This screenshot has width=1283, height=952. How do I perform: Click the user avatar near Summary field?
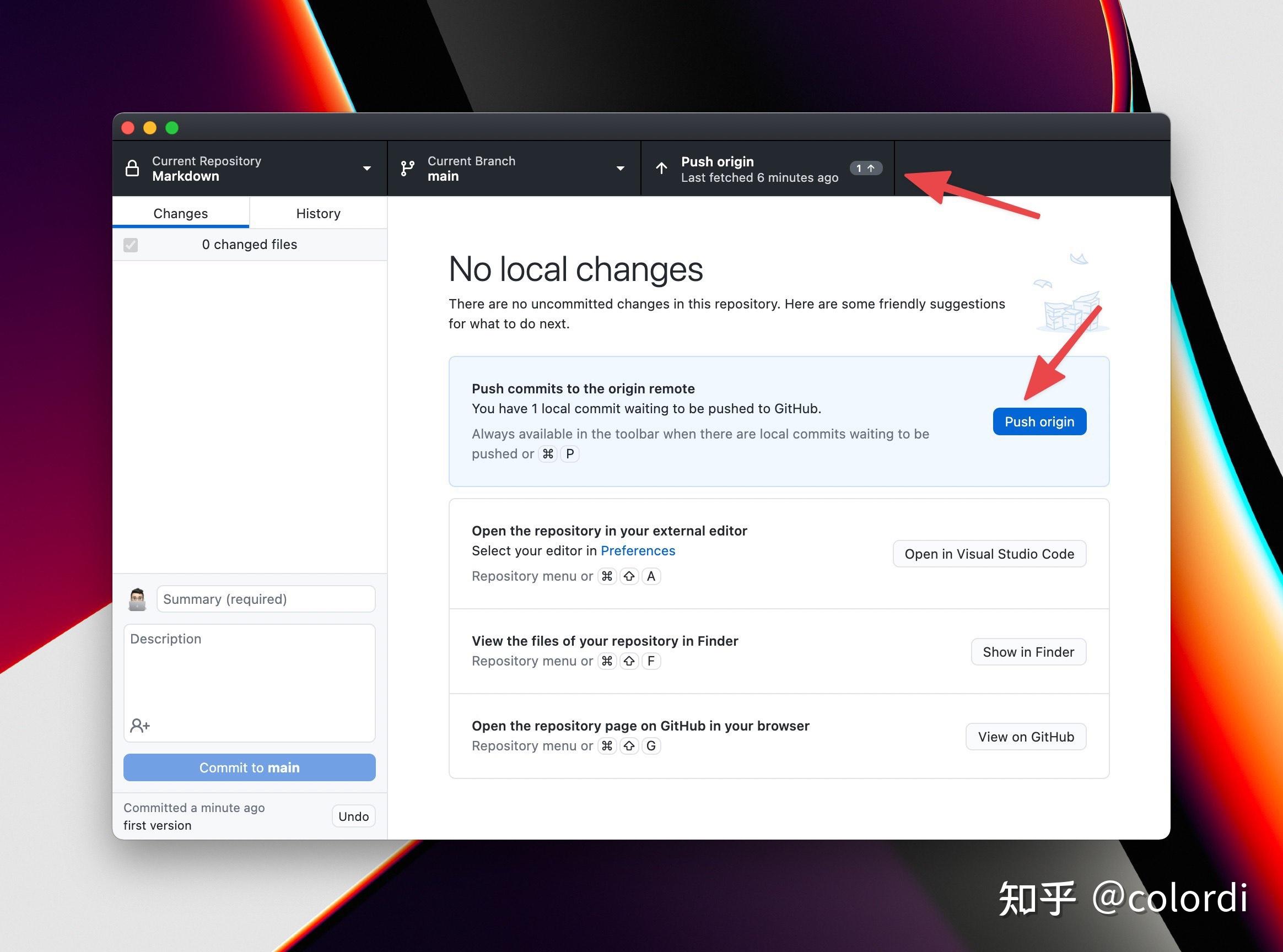[x=137, y=599]
